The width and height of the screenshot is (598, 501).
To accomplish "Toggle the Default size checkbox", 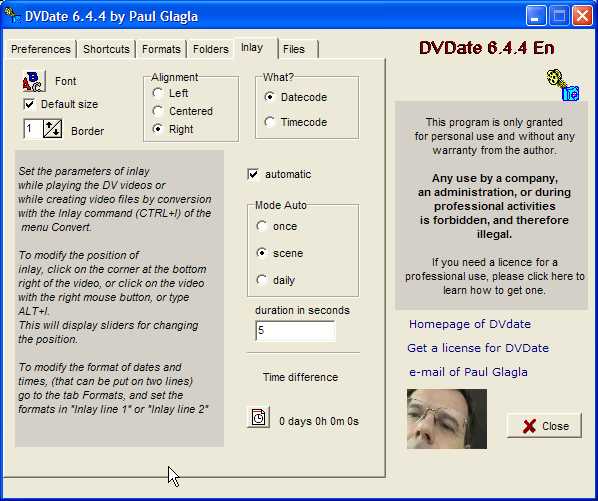I will tap(29, 104).
